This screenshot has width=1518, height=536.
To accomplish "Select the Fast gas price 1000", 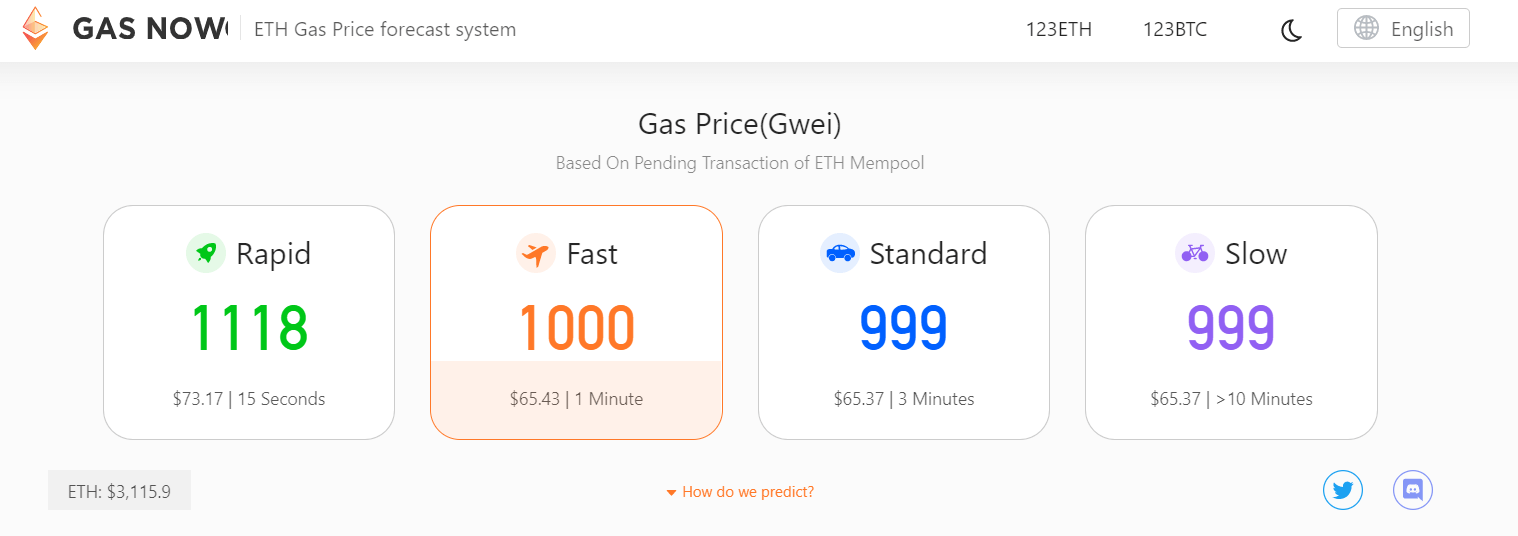I will [576, 328].
